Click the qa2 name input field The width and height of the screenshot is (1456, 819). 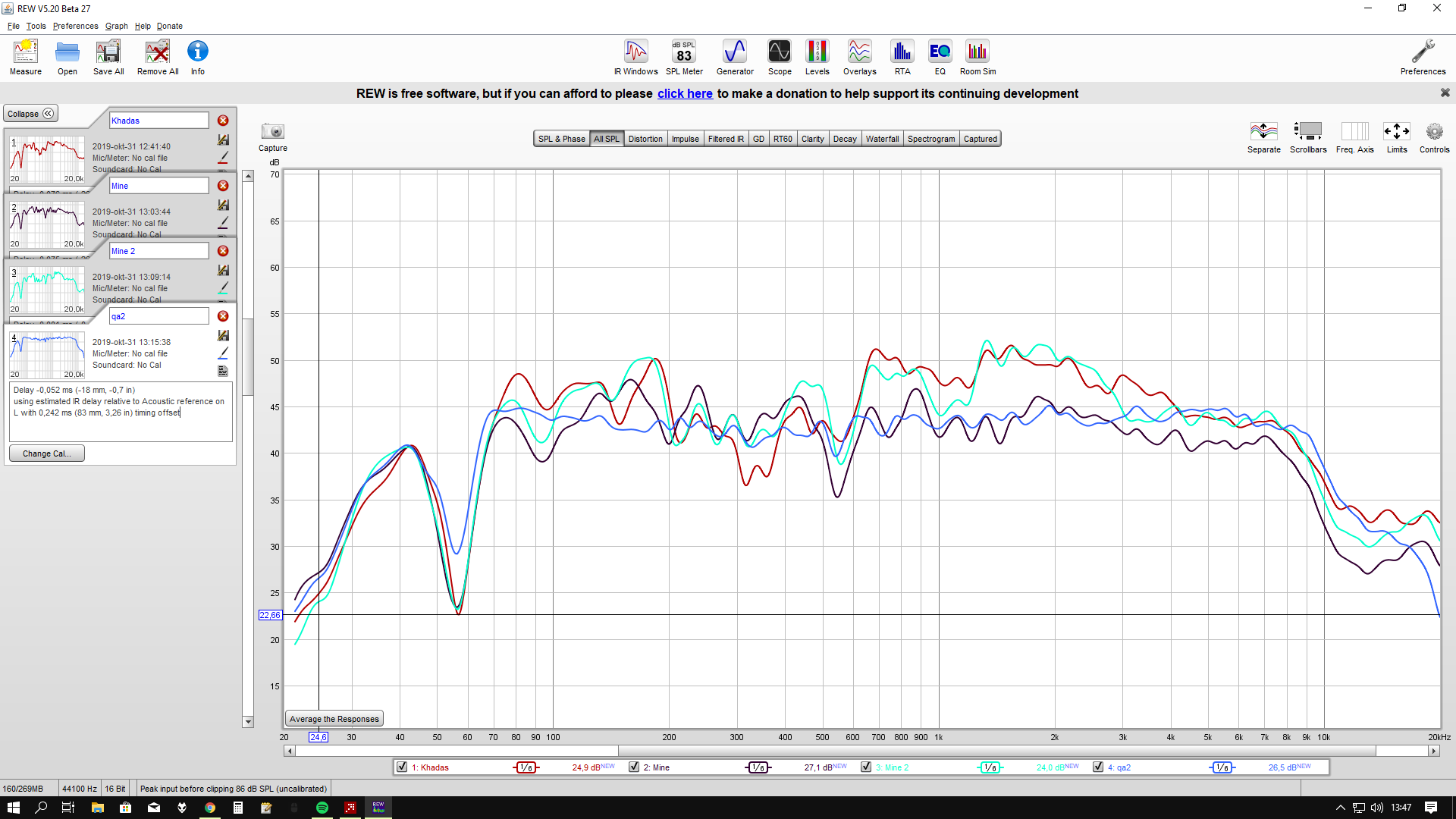[x=159, y=316]
